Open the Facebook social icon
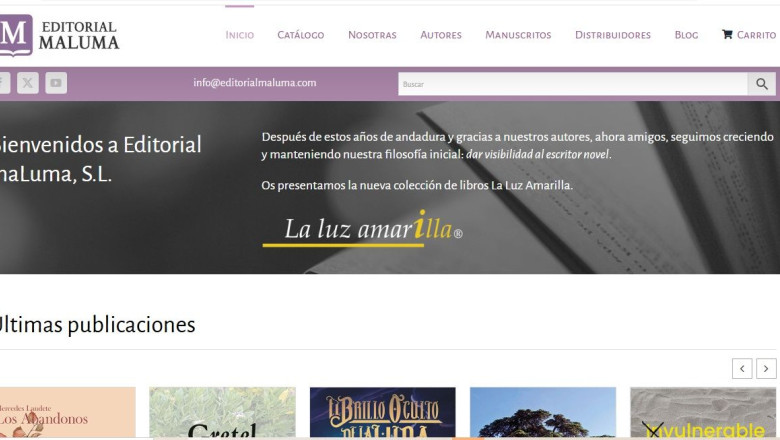 click(4, 83)
